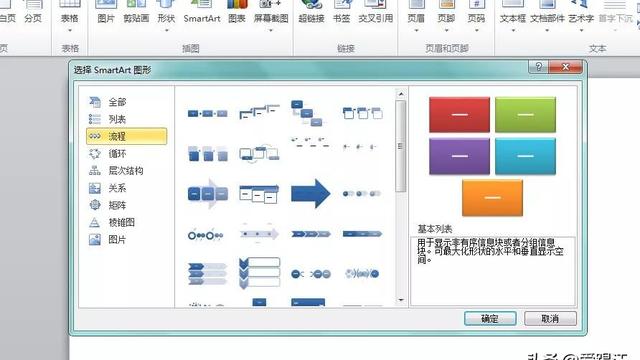Click the layout list scroll-down arrow
Screen dimensions: 640x360
pyautogui.click(x=401, y=300)
